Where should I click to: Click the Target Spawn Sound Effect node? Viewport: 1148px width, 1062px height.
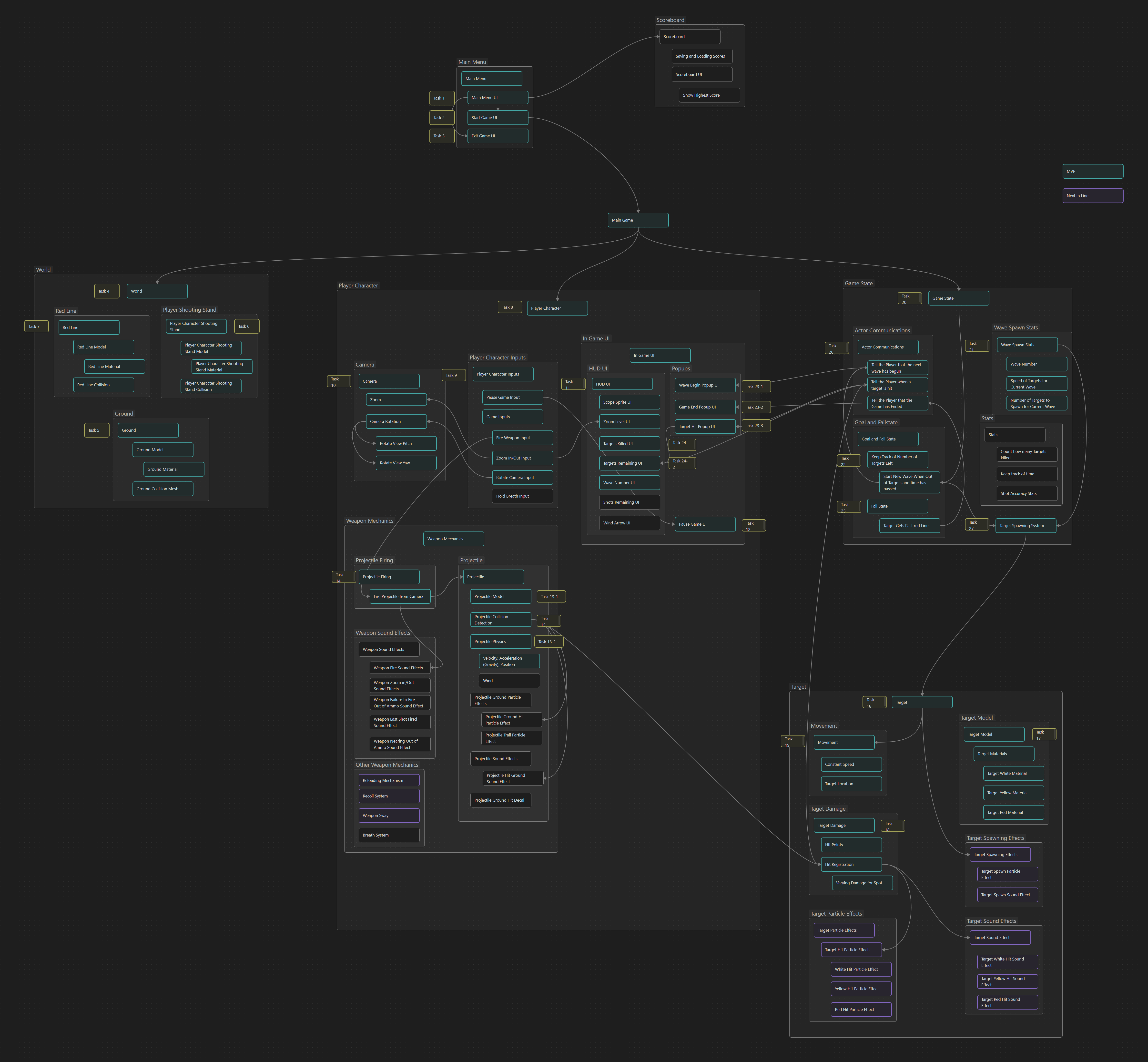[1008, 895]
